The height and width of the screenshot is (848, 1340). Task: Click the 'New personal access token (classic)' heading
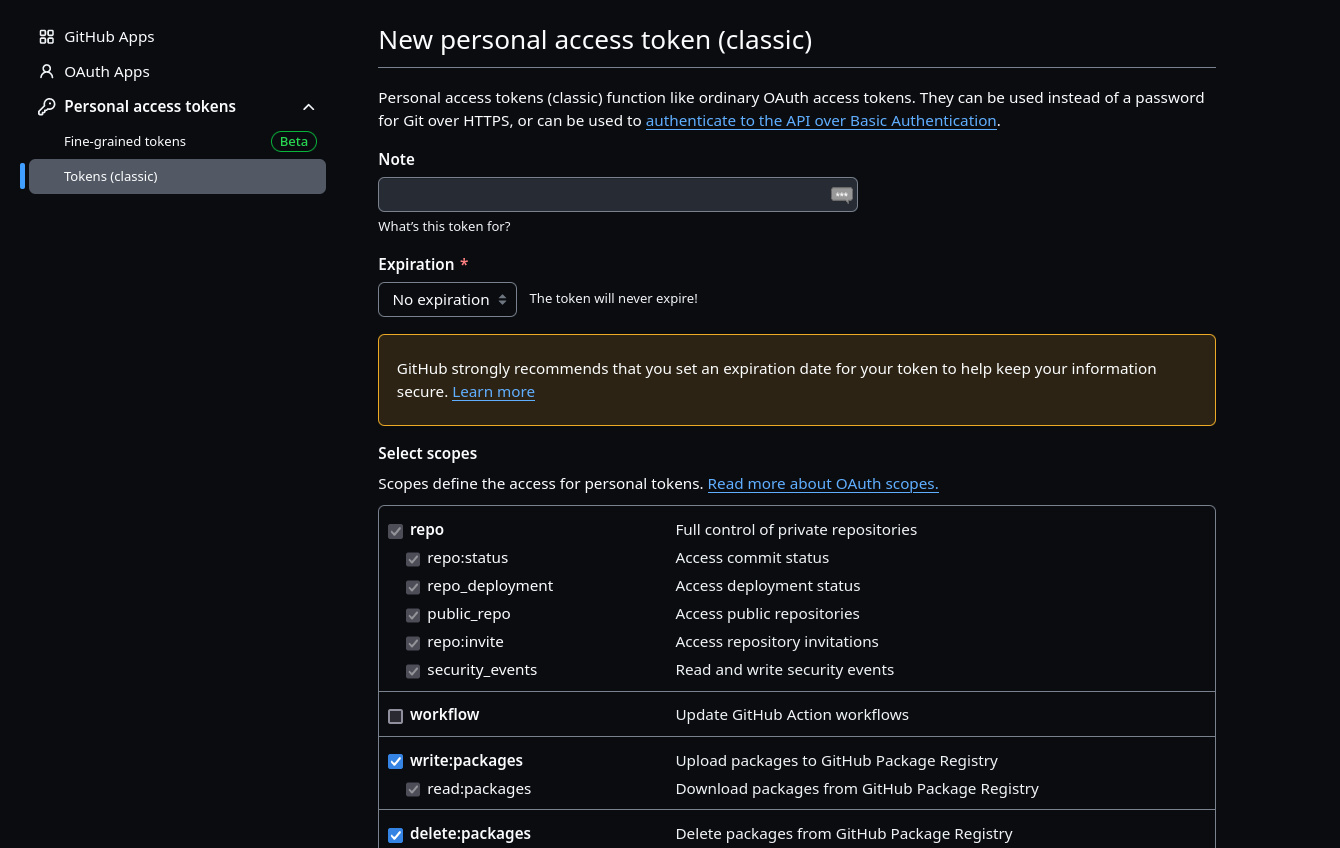tap(595, 40)
